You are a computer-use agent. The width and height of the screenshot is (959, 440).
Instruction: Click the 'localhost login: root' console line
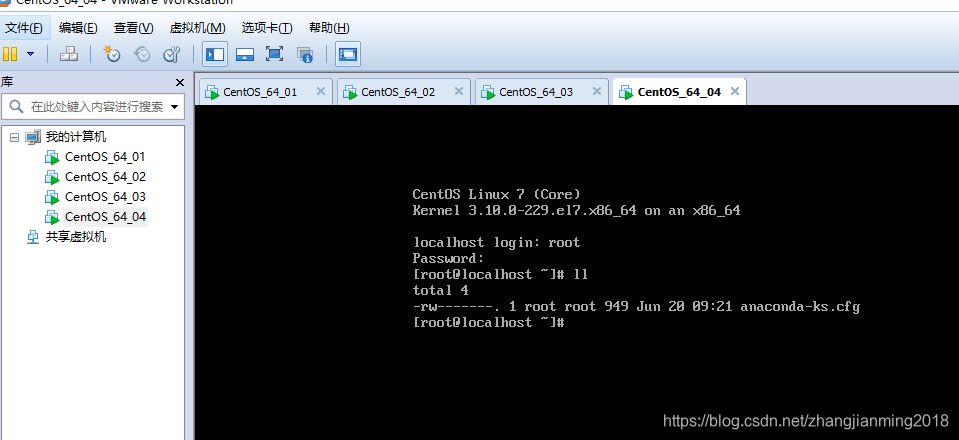click(x=496, y=243)
